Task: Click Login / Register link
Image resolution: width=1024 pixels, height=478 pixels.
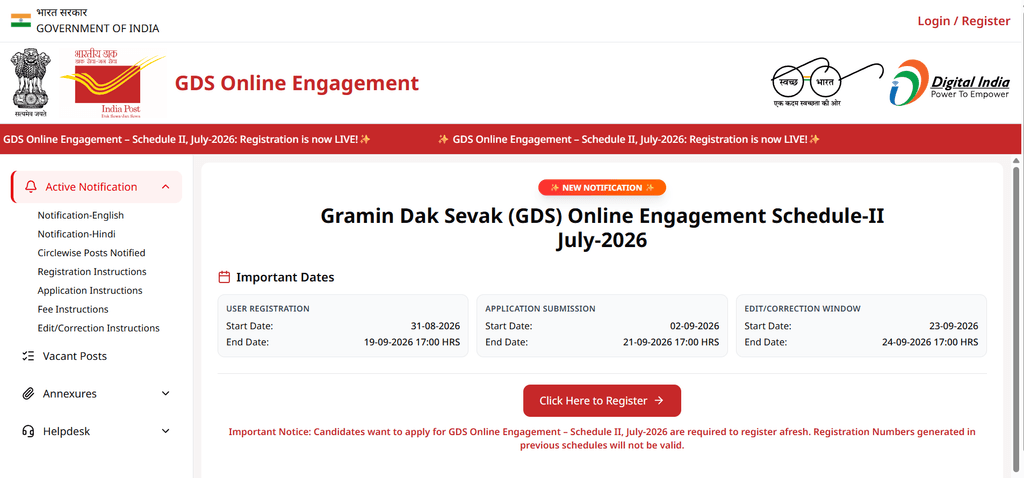Action: 964,21
